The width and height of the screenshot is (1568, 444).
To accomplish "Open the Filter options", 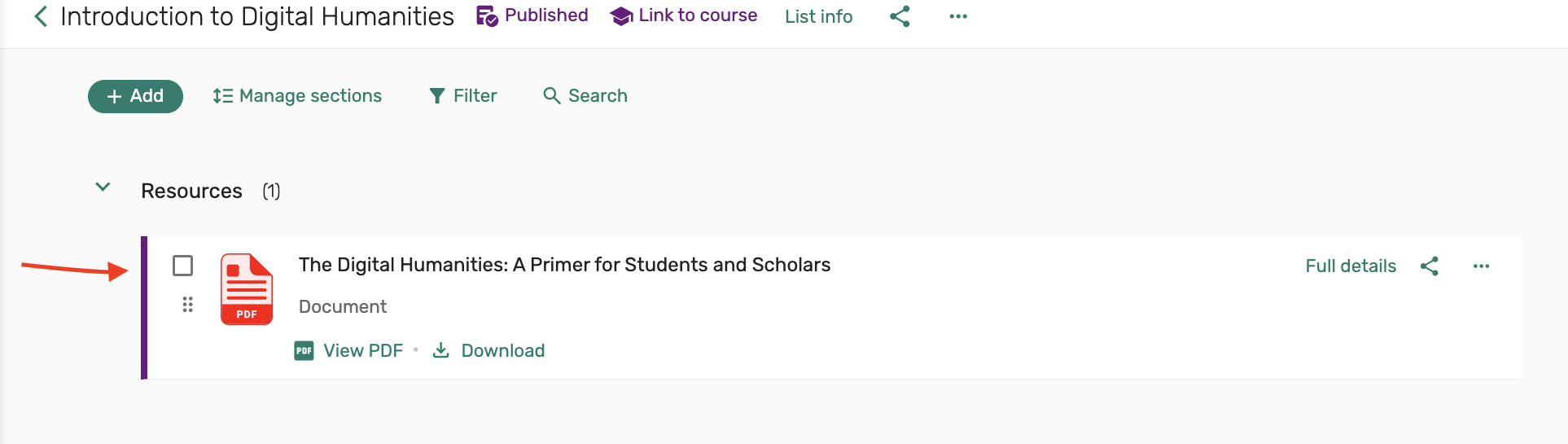I will pos(463,96).
